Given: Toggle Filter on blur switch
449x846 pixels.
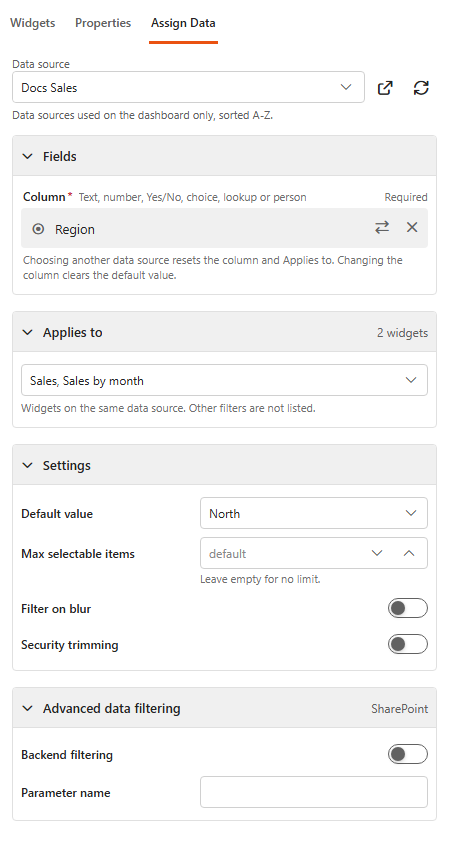Looking at the screenshot, I should click(x=407, y=608).
